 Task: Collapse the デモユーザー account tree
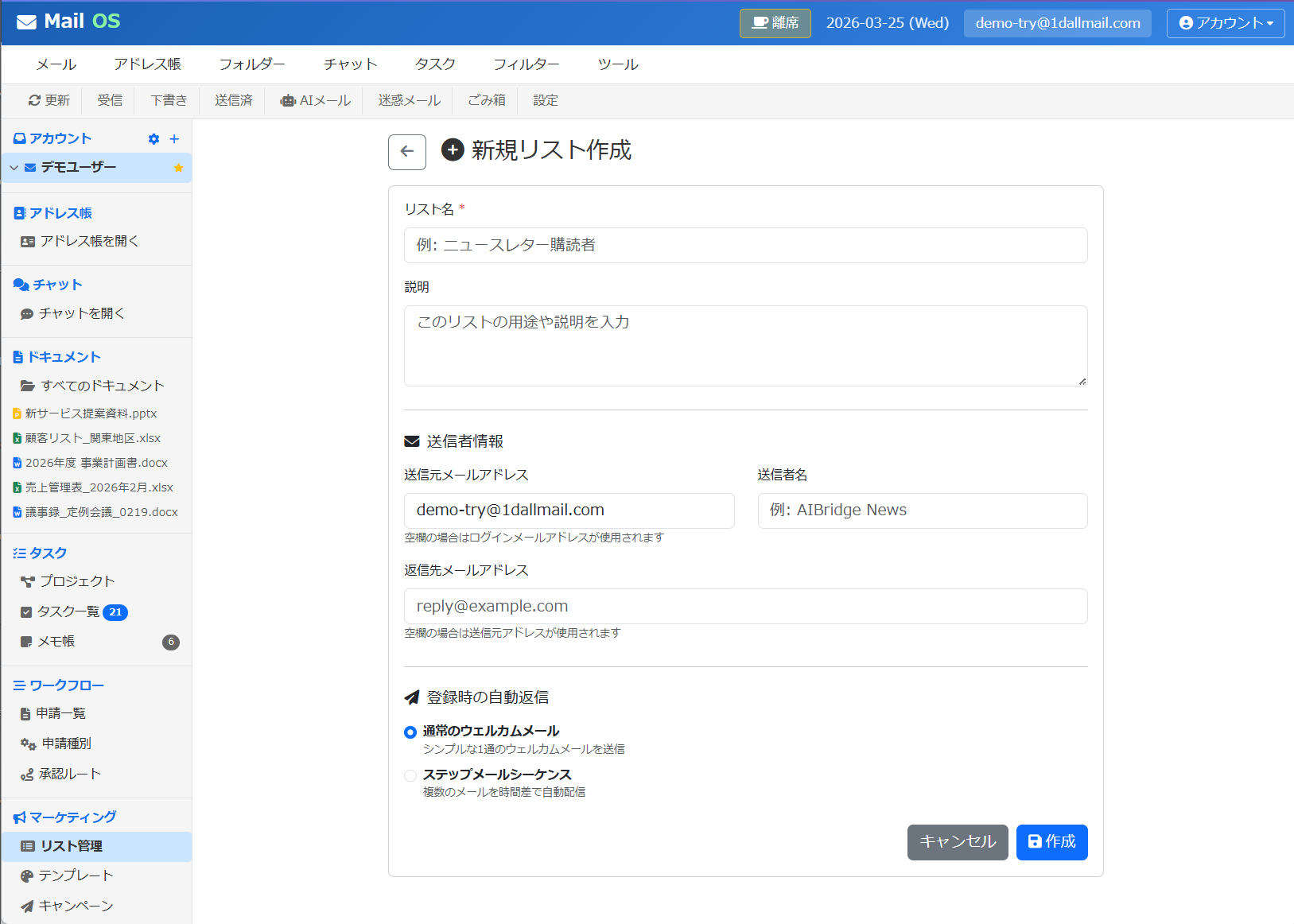[x=14, y=168]
